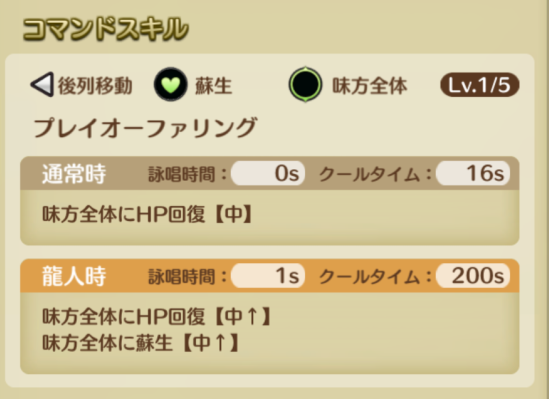Click the 味方全体にHP回復【中↑】 effect line
Image resolution: width=549 pixels, height=399 pixels.
click(157, 316)
